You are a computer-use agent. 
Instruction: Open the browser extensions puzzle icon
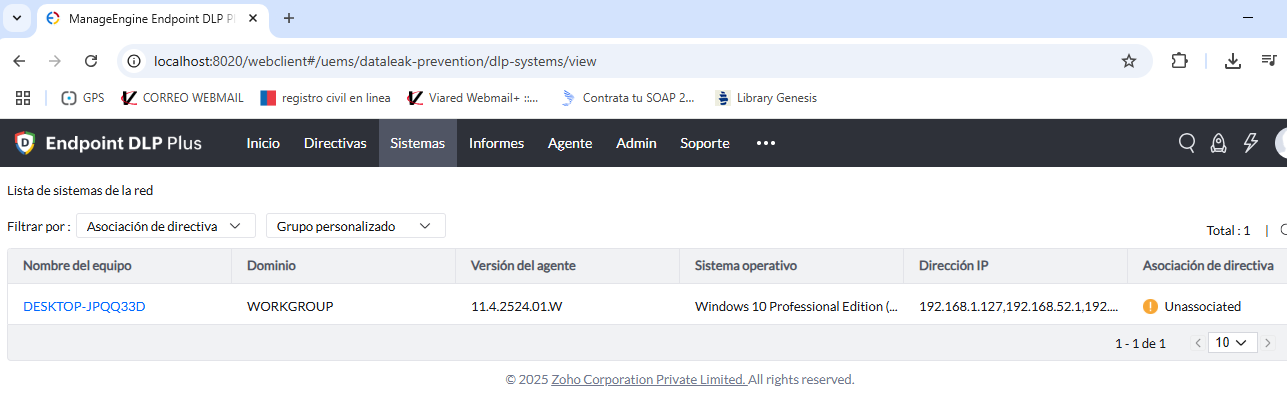(x=1179, y=61)
